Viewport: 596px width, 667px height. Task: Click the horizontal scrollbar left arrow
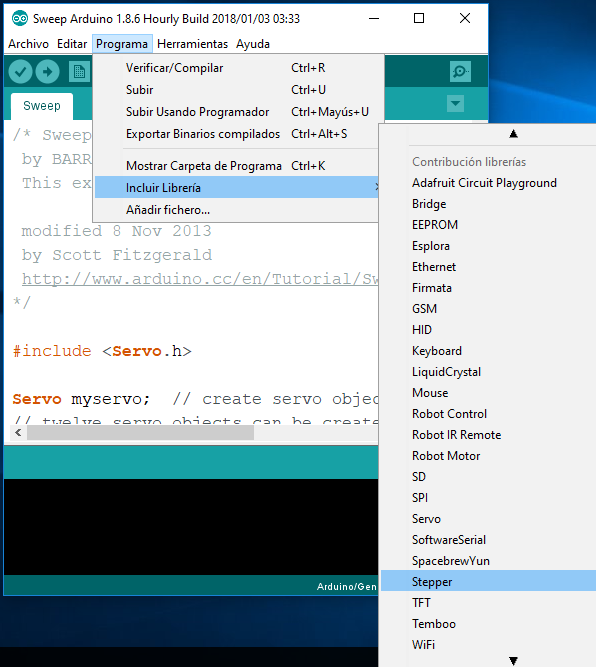18,433
